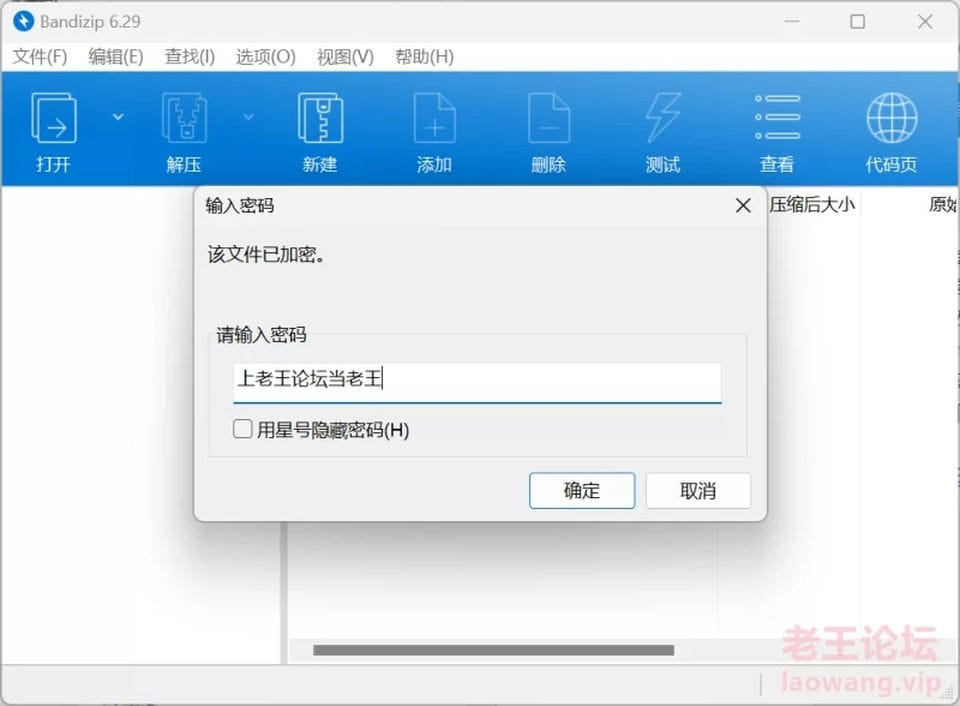Click the horizontal scrollbar thumb
960x706 pixels.
[x=493, y=650]
